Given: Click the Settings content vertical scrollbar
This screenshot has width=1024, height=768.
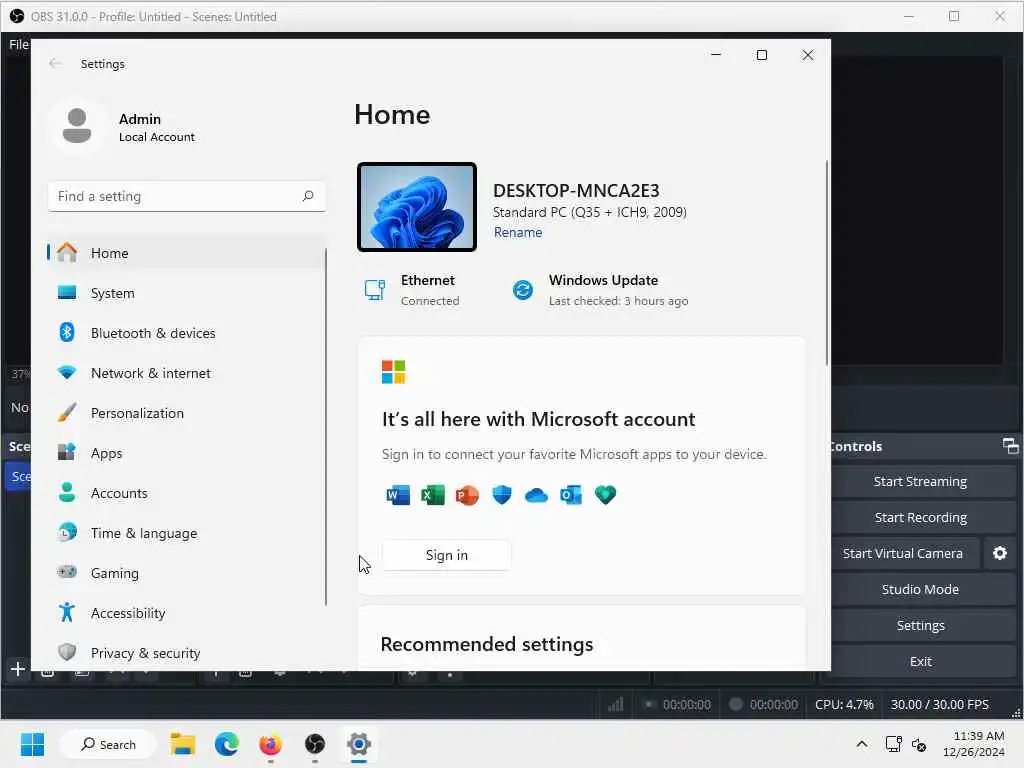Looking at the screenshot, I should click(x=827, y=263).
